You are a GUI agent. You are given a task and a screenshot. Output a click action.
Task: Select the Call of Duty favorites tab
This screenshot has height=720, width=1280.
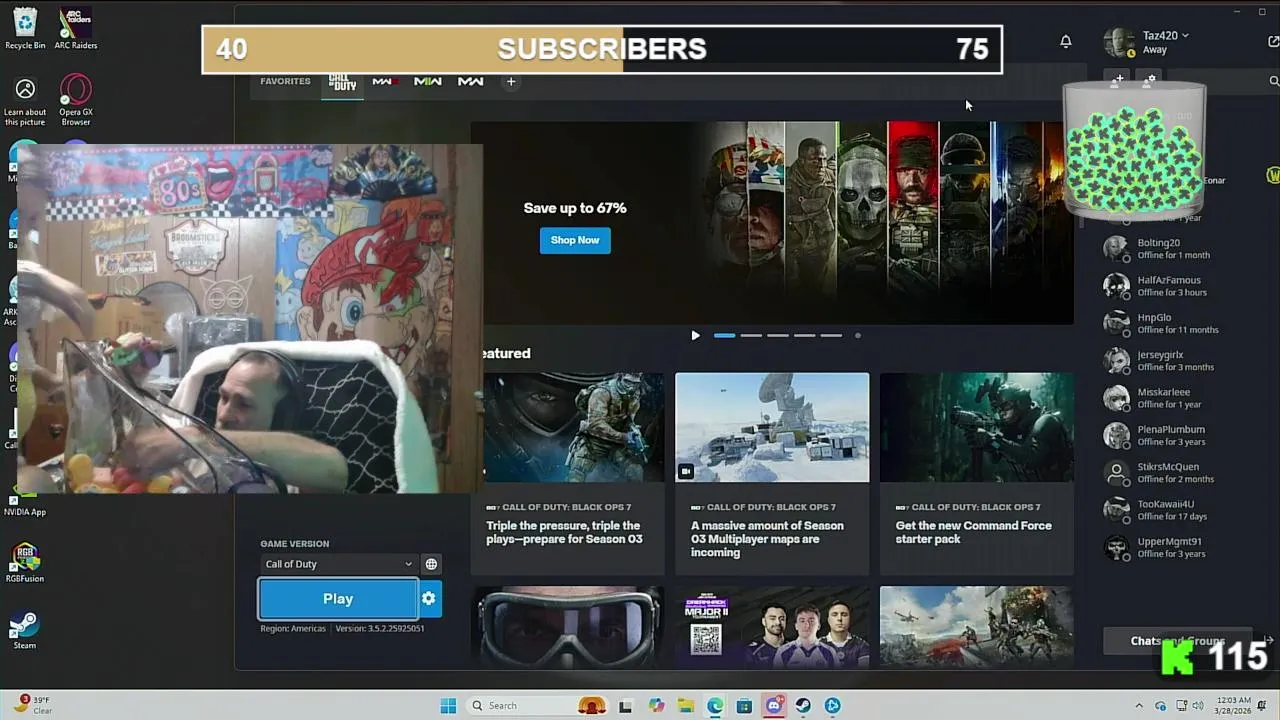(x=342, y=82)
